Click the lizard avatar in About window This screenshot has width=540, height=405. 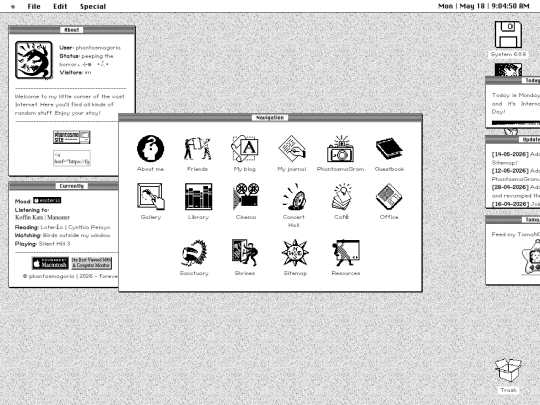[x=34, y=60]
